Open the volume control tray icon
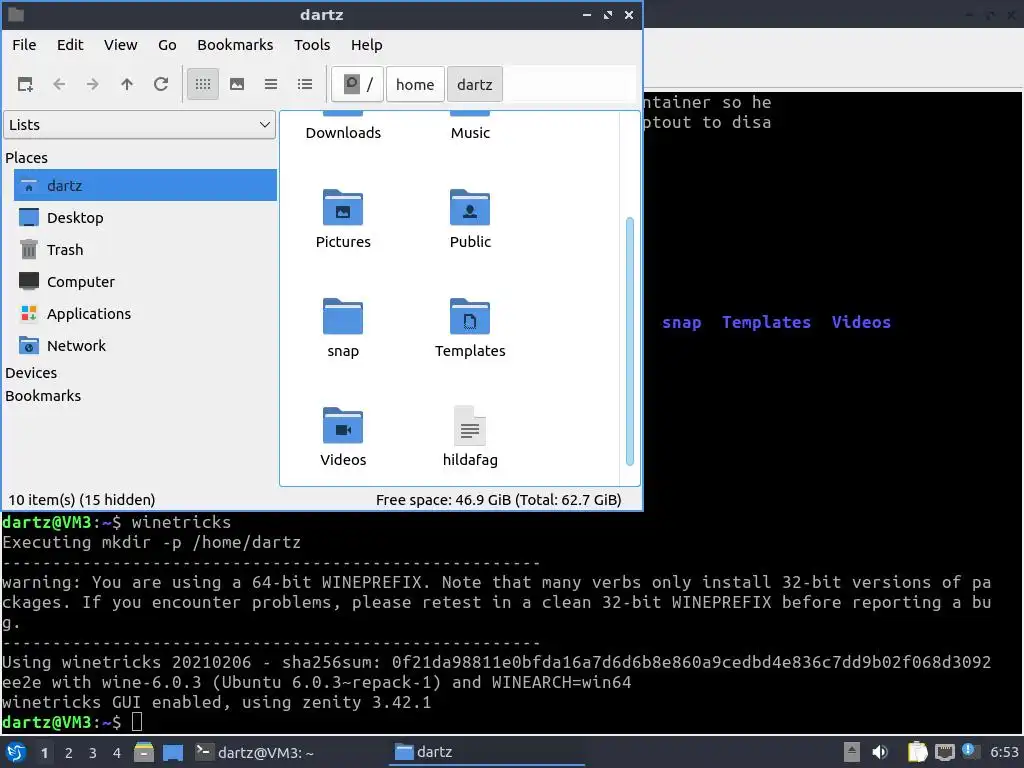Viewport: 1024px width, 768px height. tap(880, 752)
